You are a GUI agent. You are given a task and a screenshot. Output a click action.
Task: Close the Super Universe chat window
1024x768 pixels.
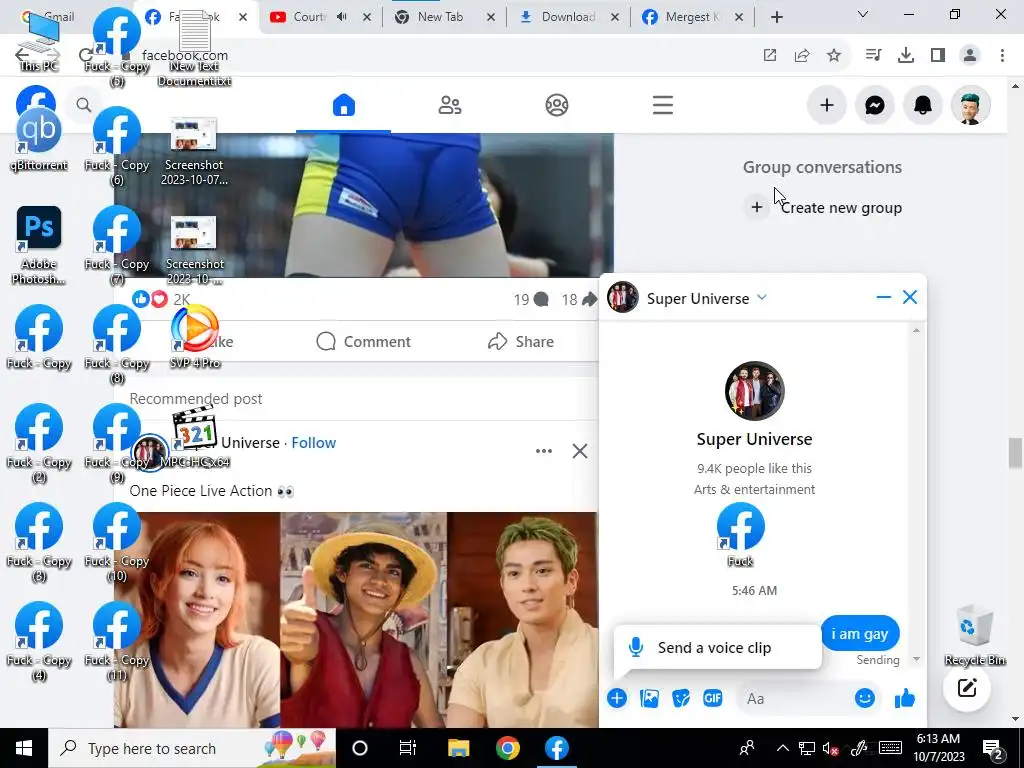click(910, 297)
